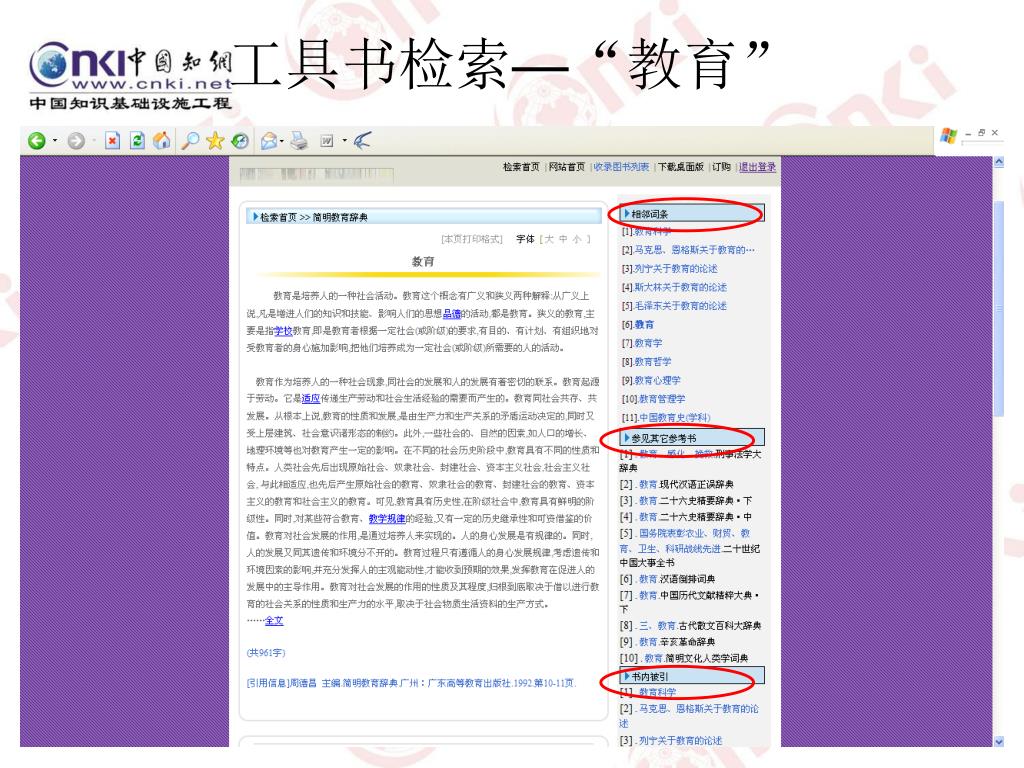
Task: Open adjacent entry 毛泽东关于教育的论述
Action: coord(680,306)
